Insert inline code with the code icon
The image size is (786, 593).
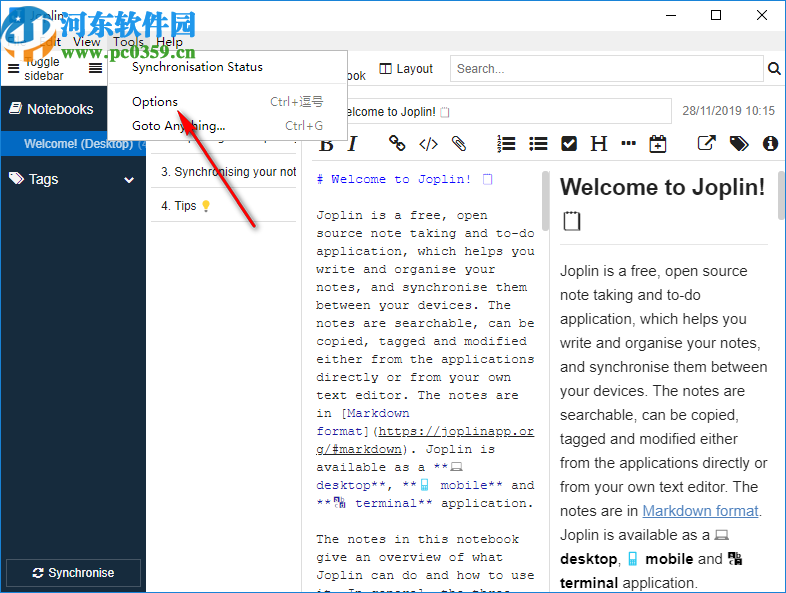tap(428, 144)
